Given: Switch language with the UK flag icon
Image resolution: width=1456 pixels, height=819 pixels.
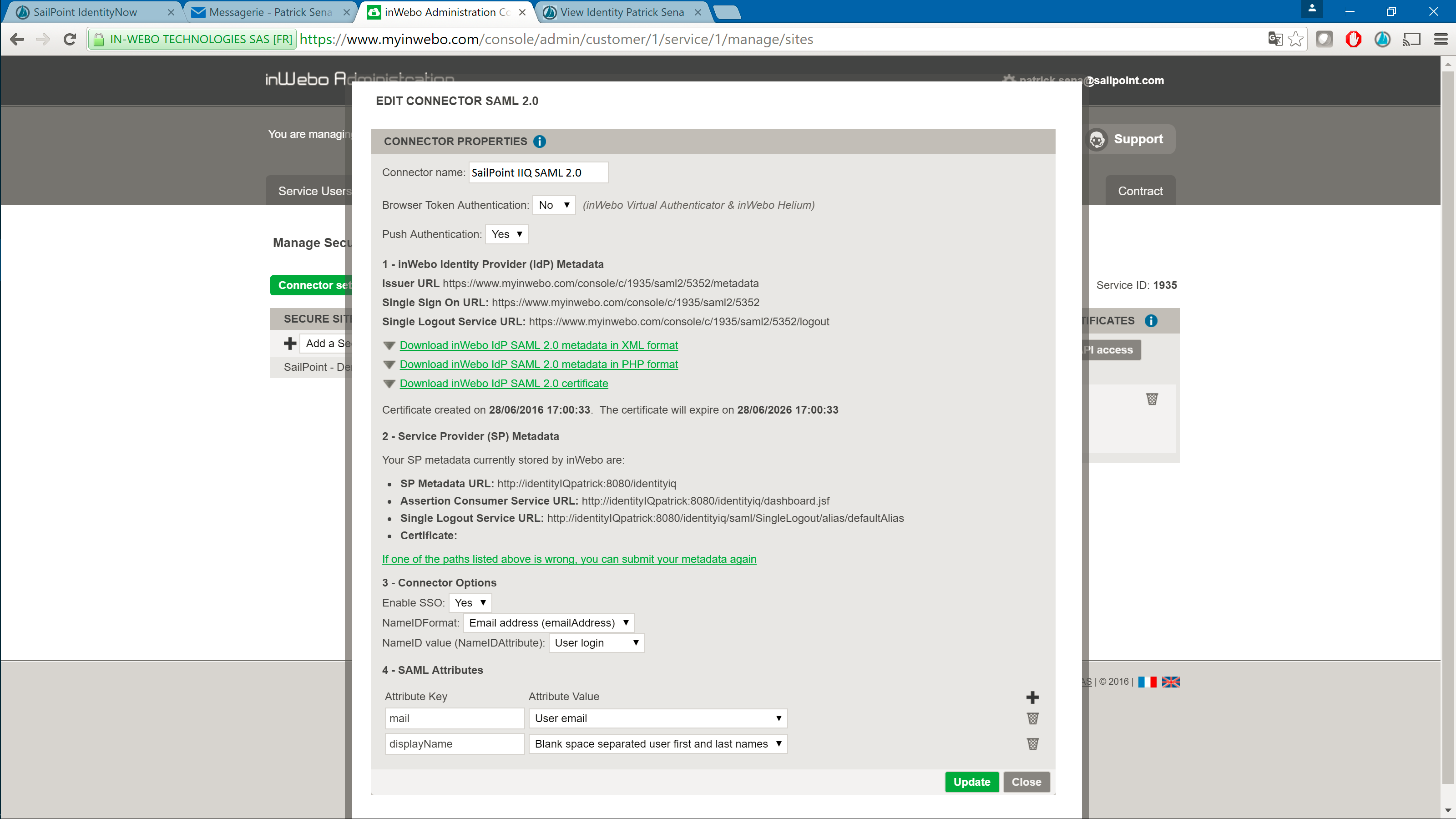Looking at the screenshot, I should pyautogui.click(x=1171, y=682).
